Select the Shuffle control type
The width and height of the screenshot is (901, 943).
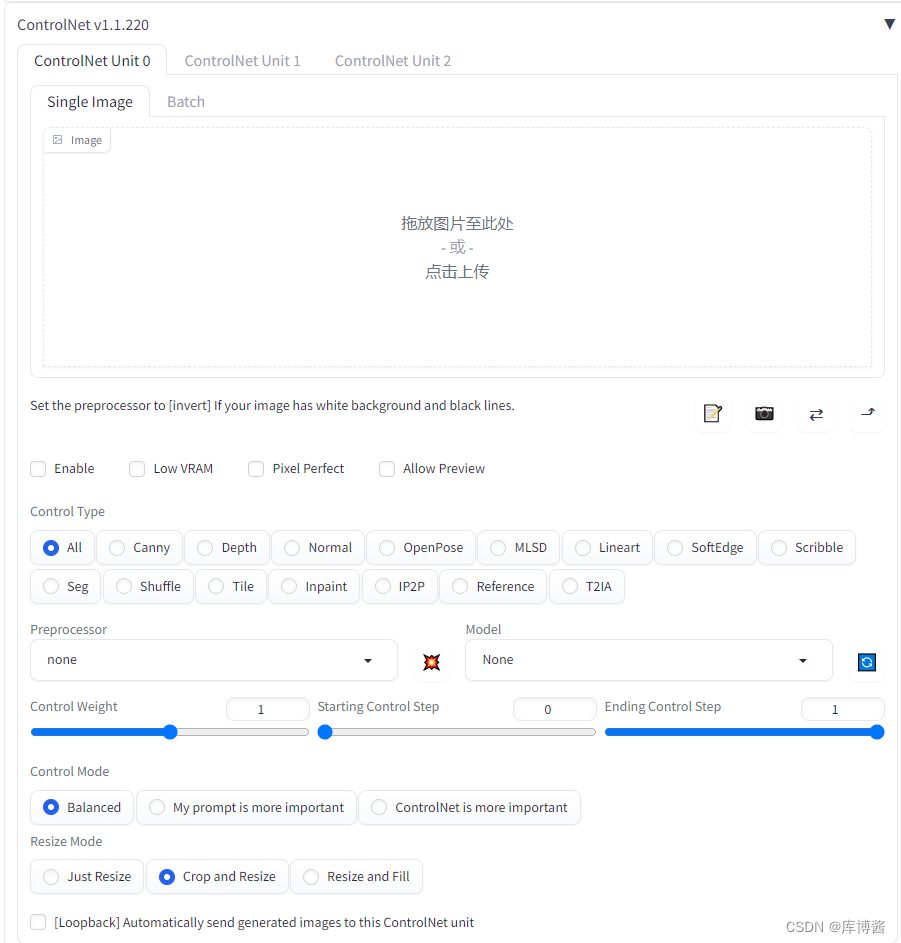(149, 586)
